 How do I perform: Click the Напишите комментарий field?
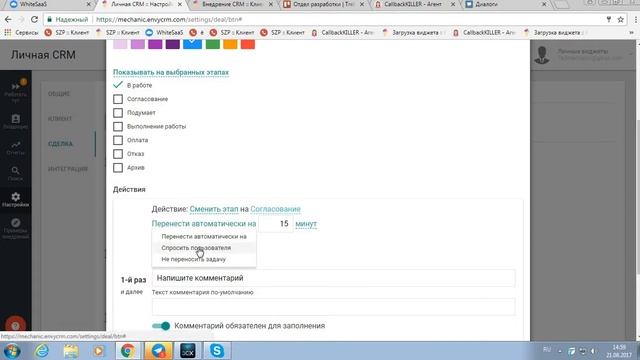click(x=333, y=278)
